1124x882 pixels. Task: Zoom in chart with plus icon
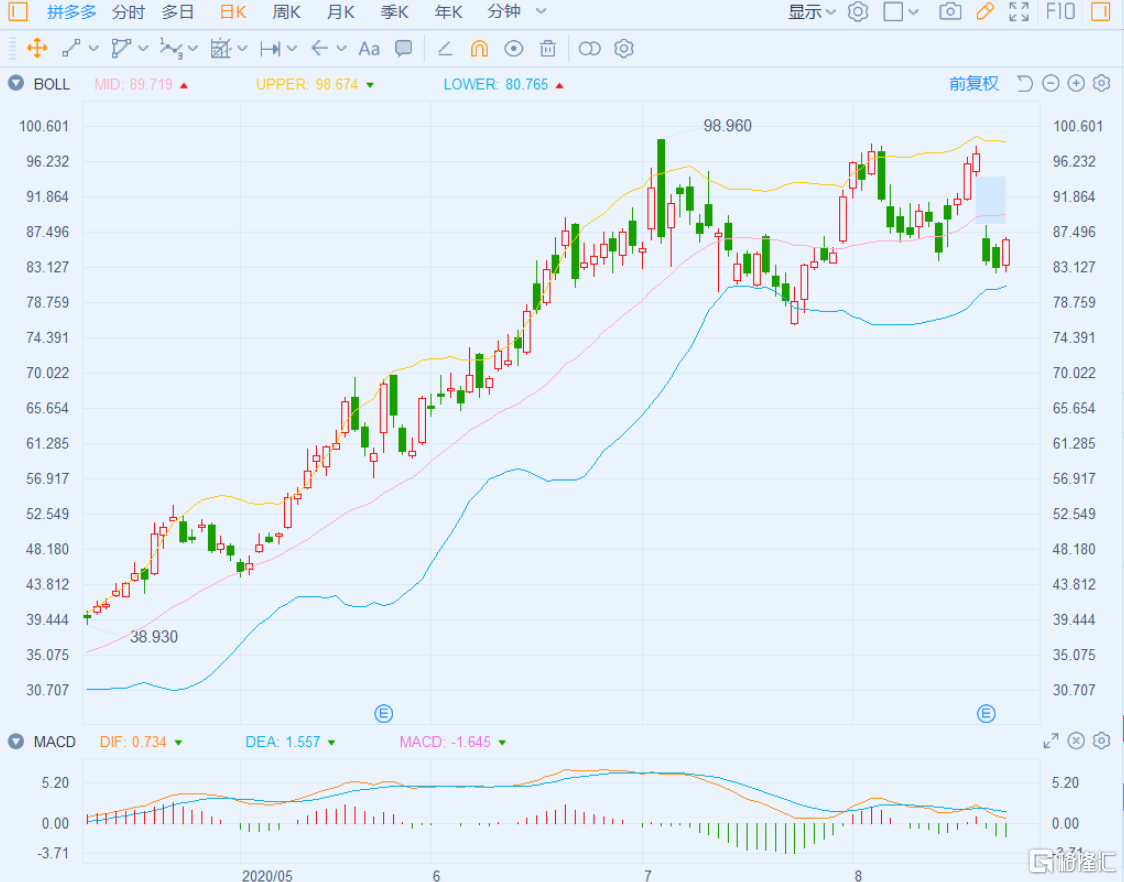pos(1076,84)
